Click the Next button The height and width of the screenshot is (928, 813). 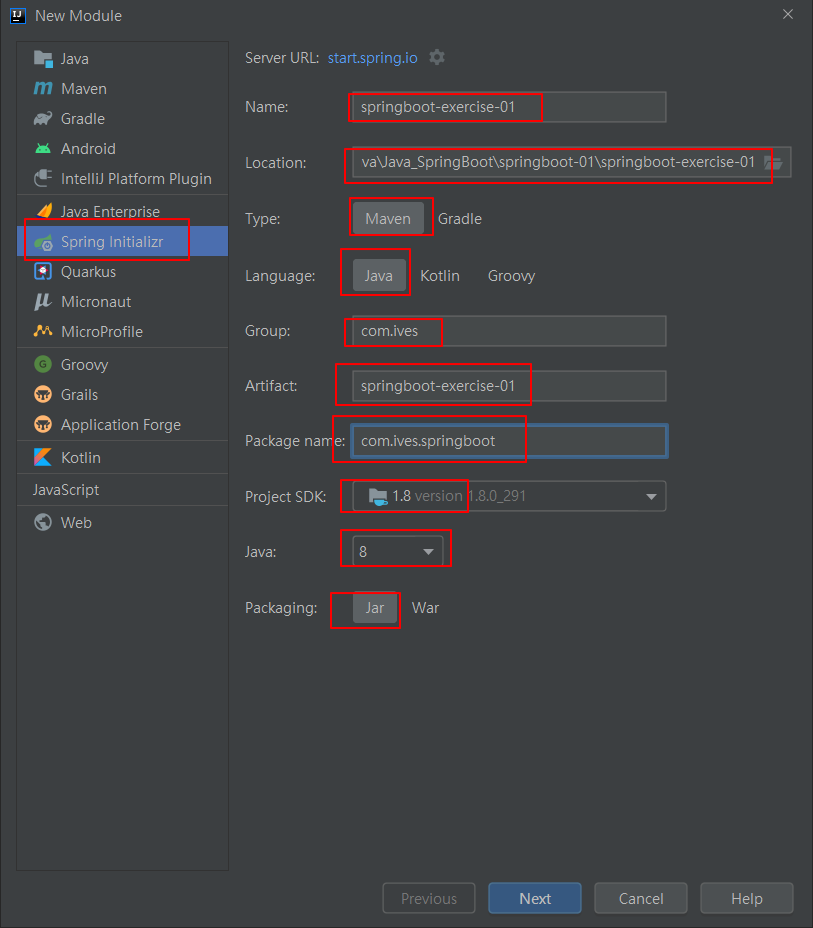[535, 898]
